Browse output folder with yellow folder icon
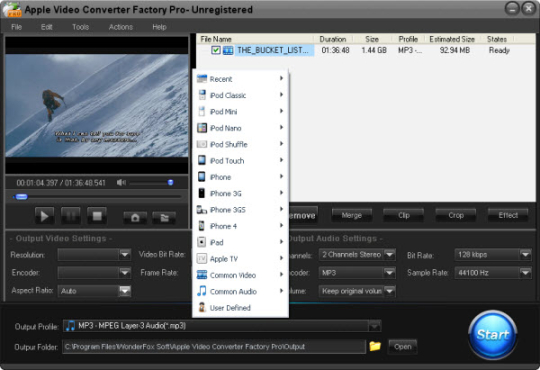Screen dimensions: 540x370 coord(375,346)
